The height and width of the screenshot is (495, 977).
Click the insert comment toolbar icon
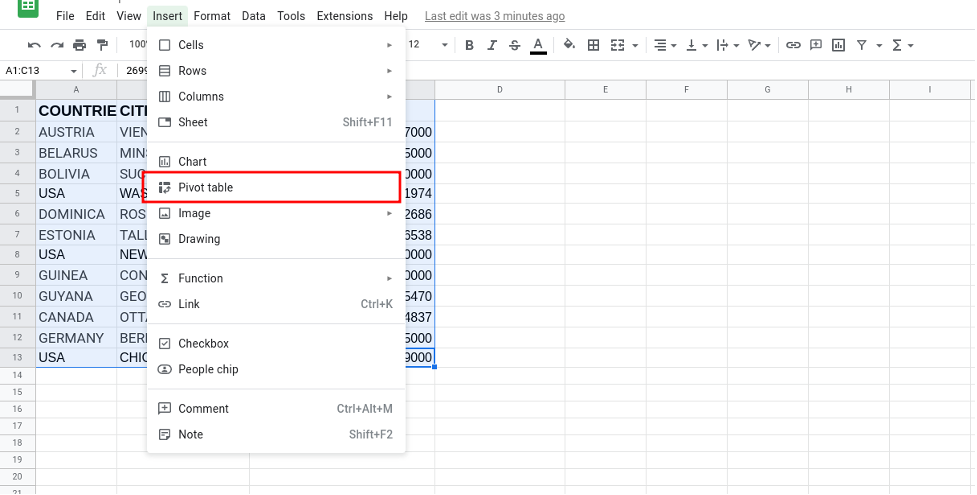tap(816, 45)
